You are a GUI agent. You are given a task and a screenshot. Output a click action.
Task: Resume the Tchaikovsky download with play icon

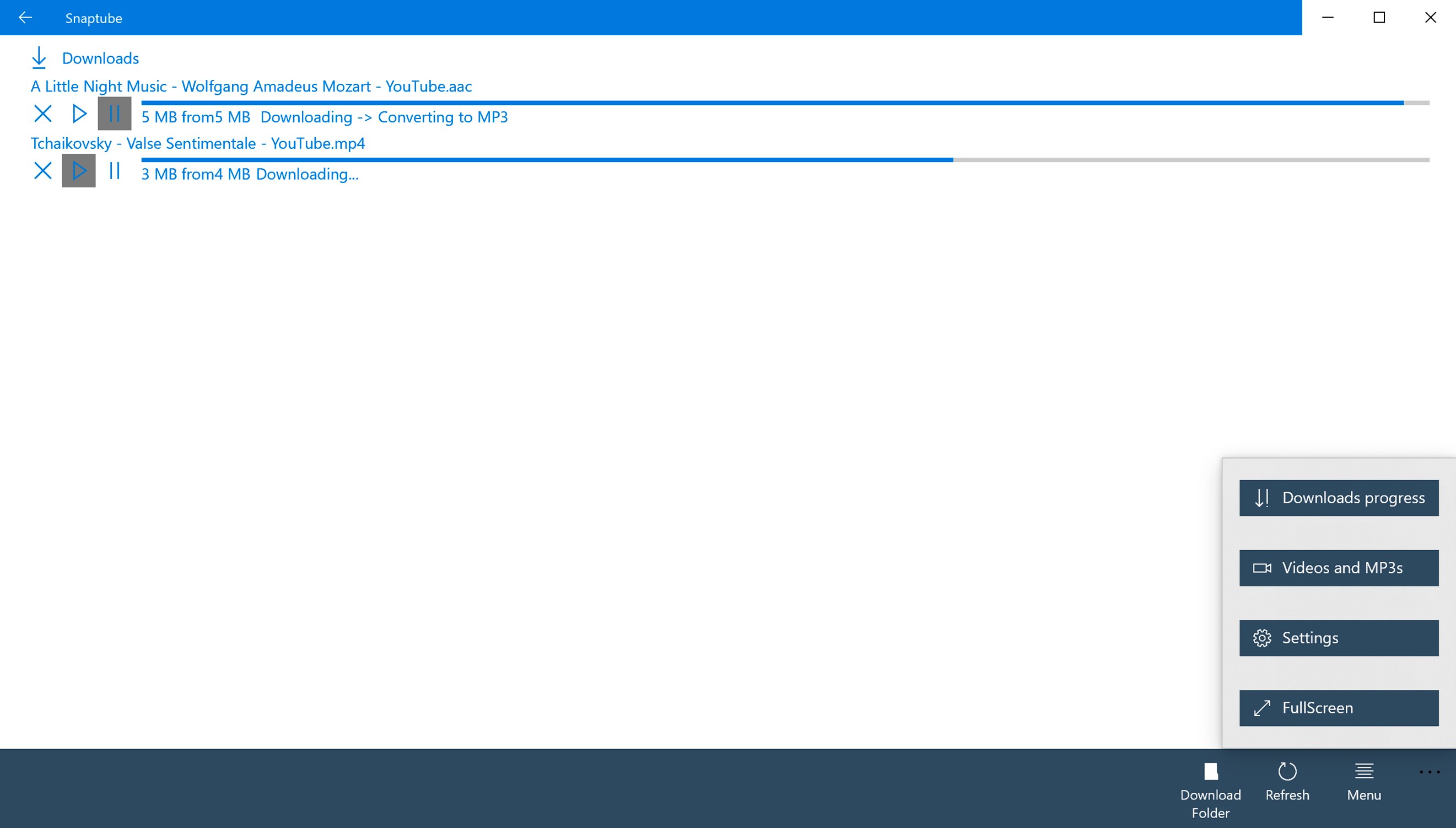(x=79, y=170)
